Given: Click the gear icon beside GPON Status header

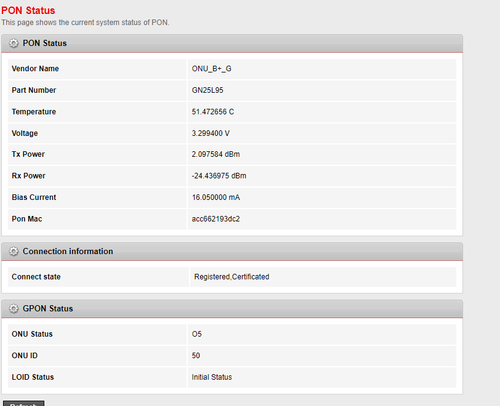Looking at the screenshot, I should (x=14, y=309).
